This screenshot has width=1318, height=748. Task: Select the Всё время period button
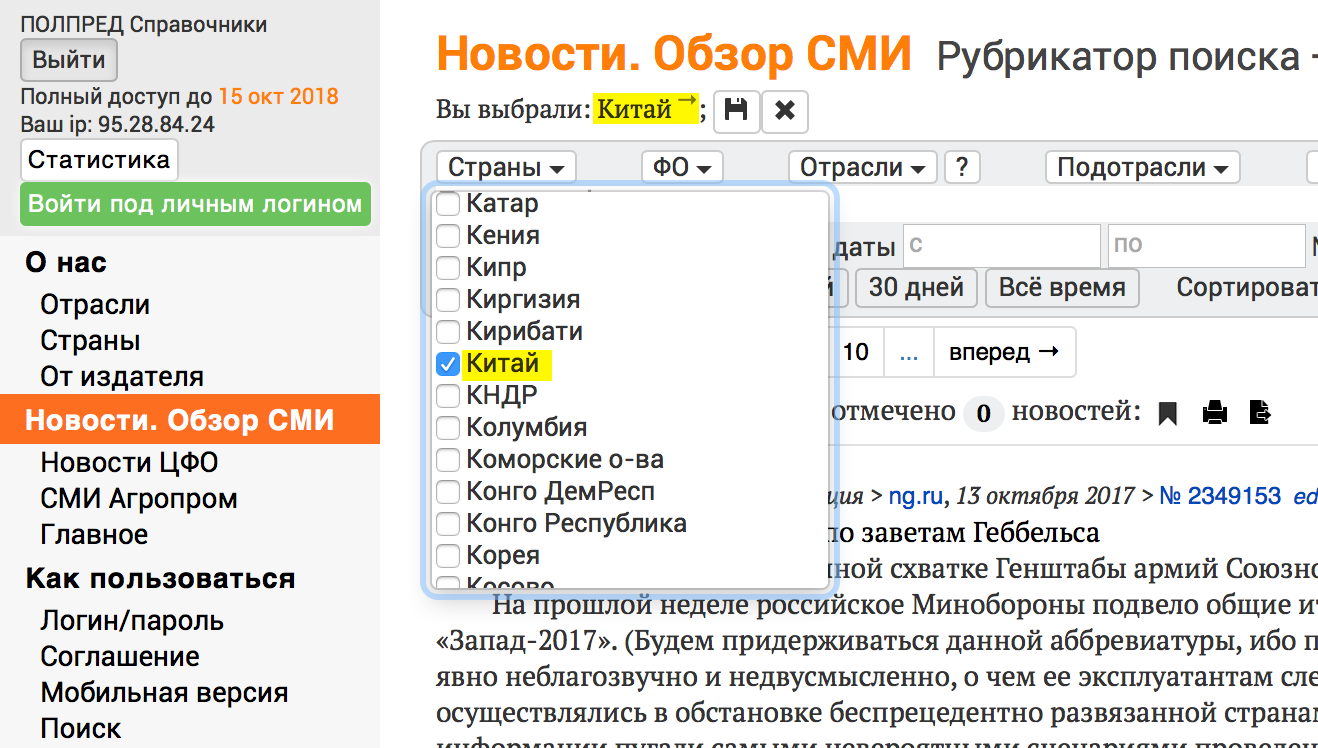[1062, 288]
